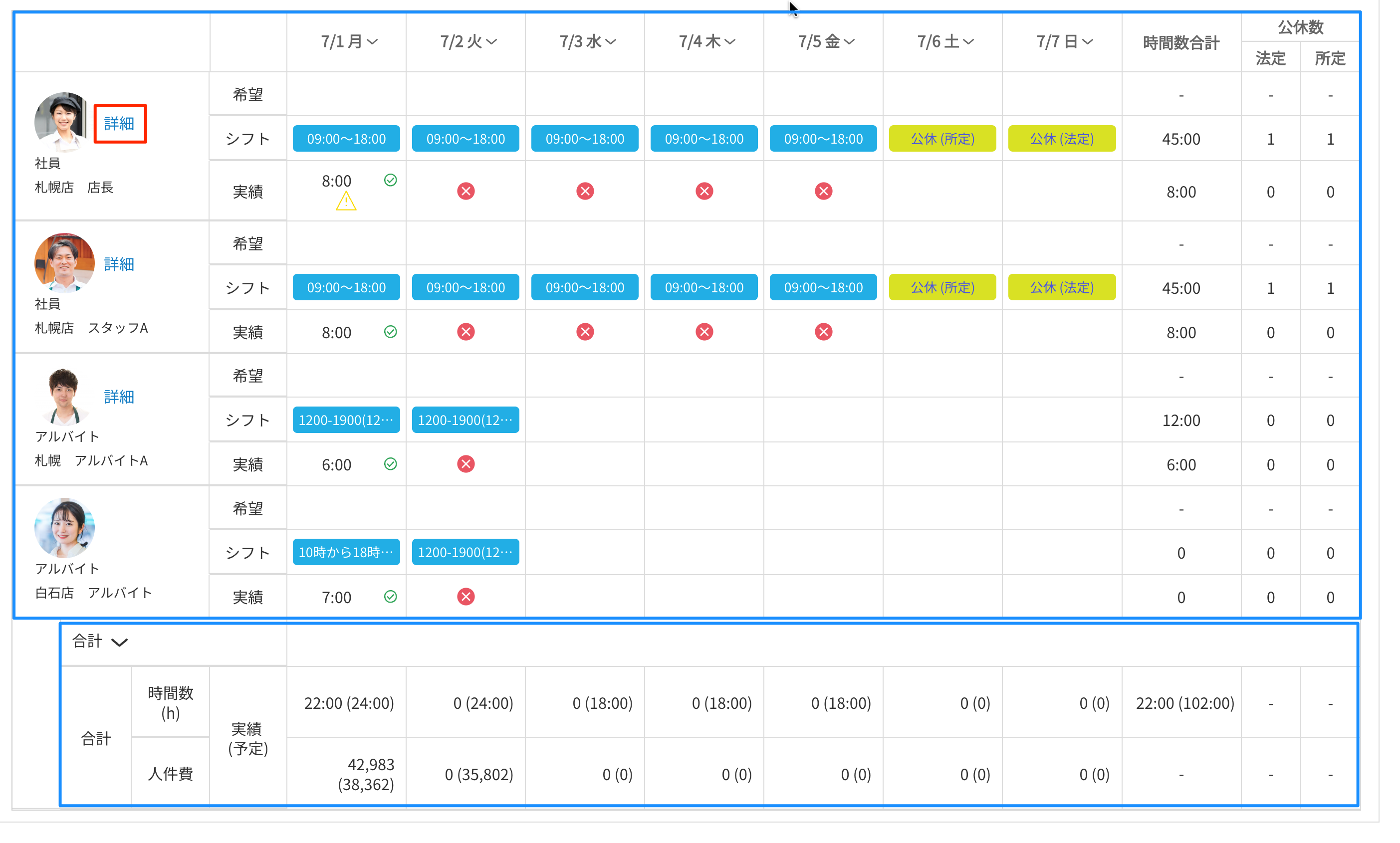Click red X icon for 店長 on 7/4

pyautogui.click(x=704, y=191)
